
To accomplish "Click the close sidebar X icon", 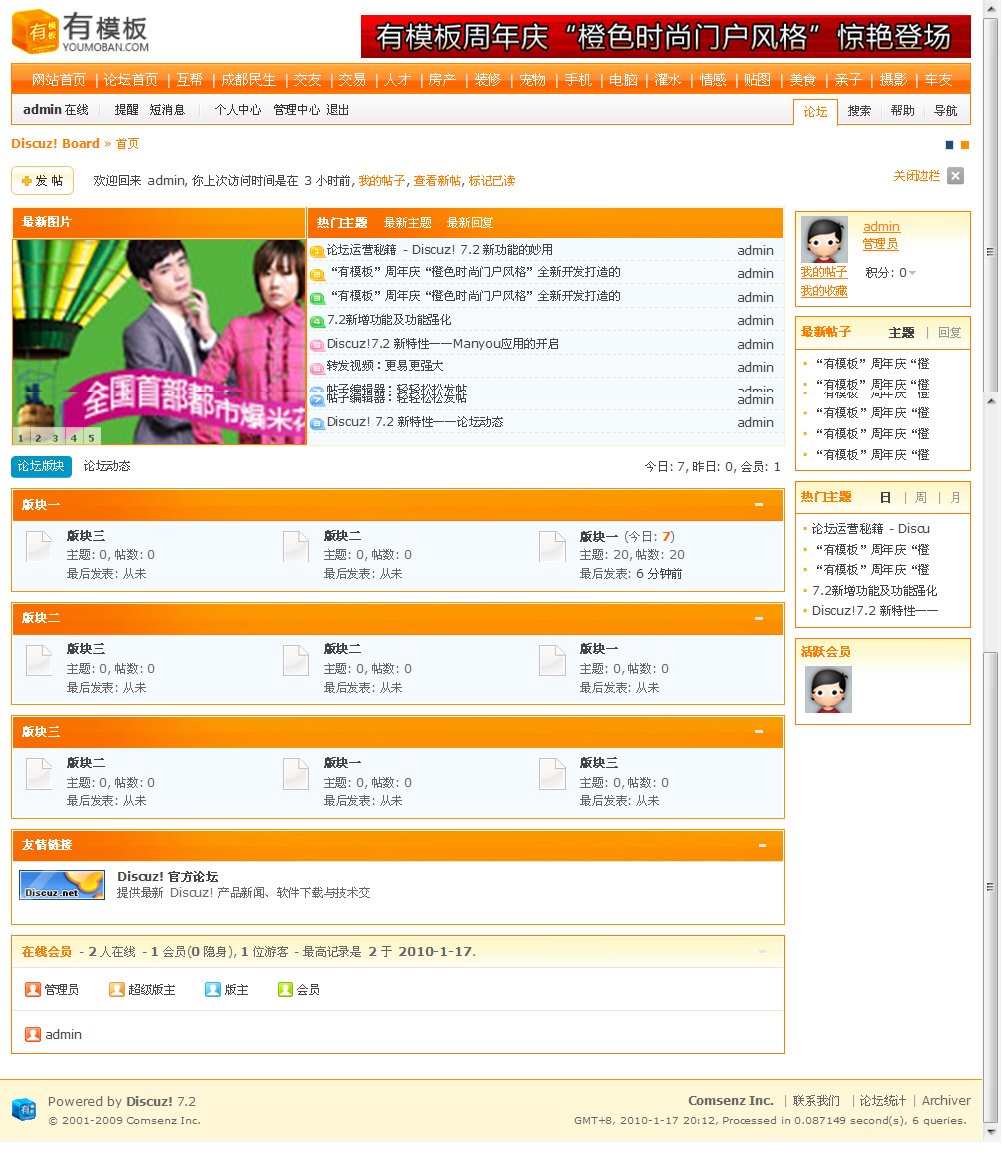I will point(955,175).
